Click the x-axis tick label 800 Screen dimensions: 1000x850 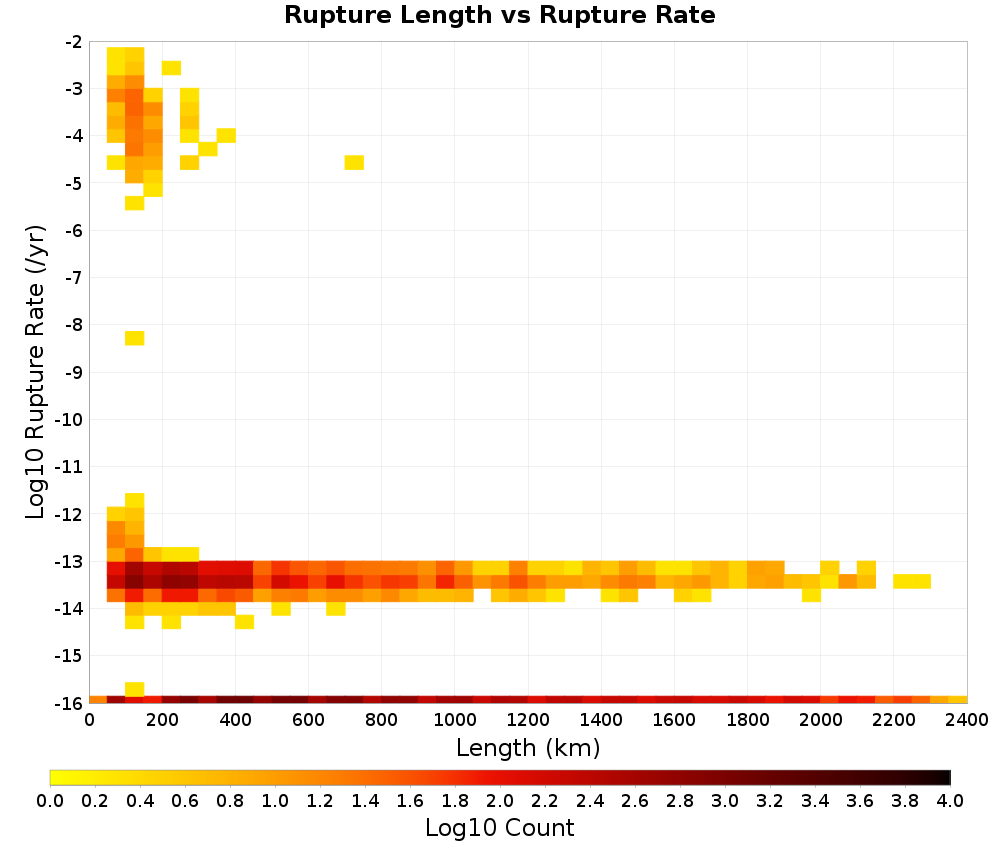(381, 721)
